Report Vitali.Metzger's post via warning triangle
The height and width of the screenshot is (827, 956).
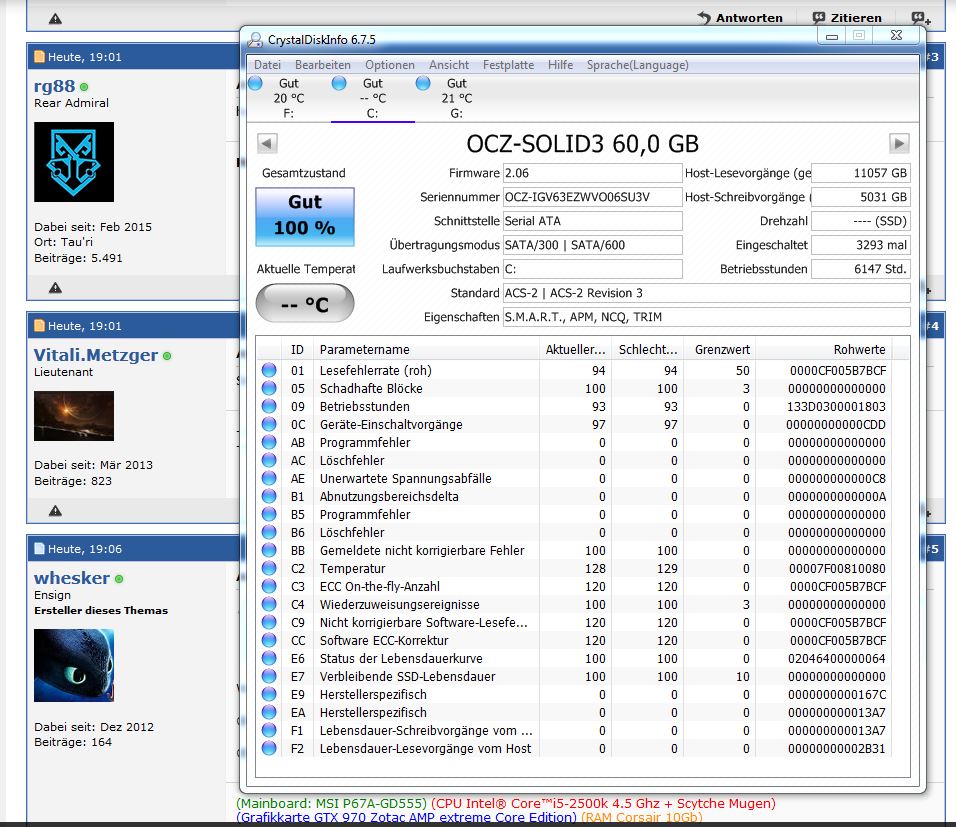[x=55, y=510]
